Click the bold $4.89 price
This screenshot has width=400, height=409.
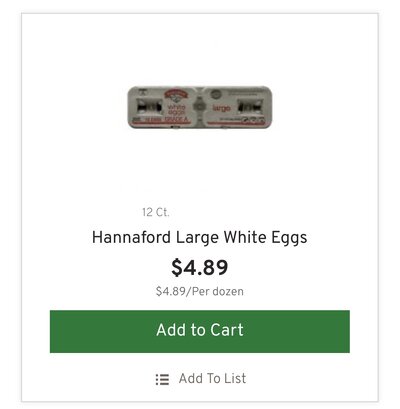[200, 267]
